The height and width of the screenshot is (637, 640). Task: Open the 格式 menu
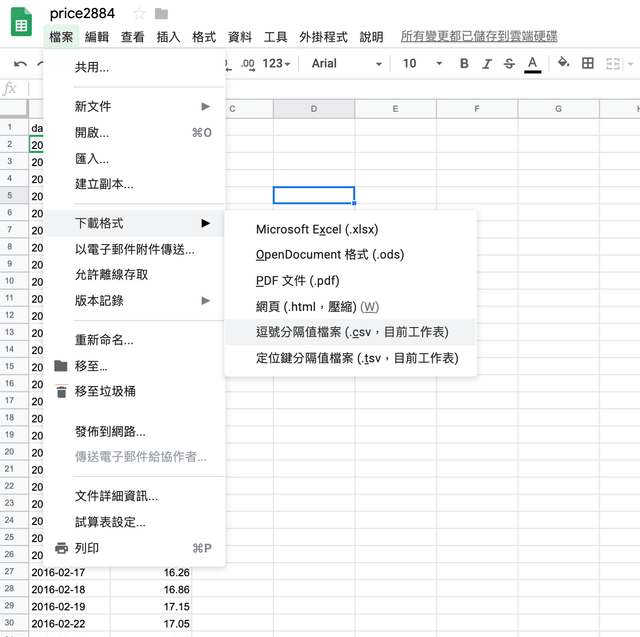click(x=204, y=37)
